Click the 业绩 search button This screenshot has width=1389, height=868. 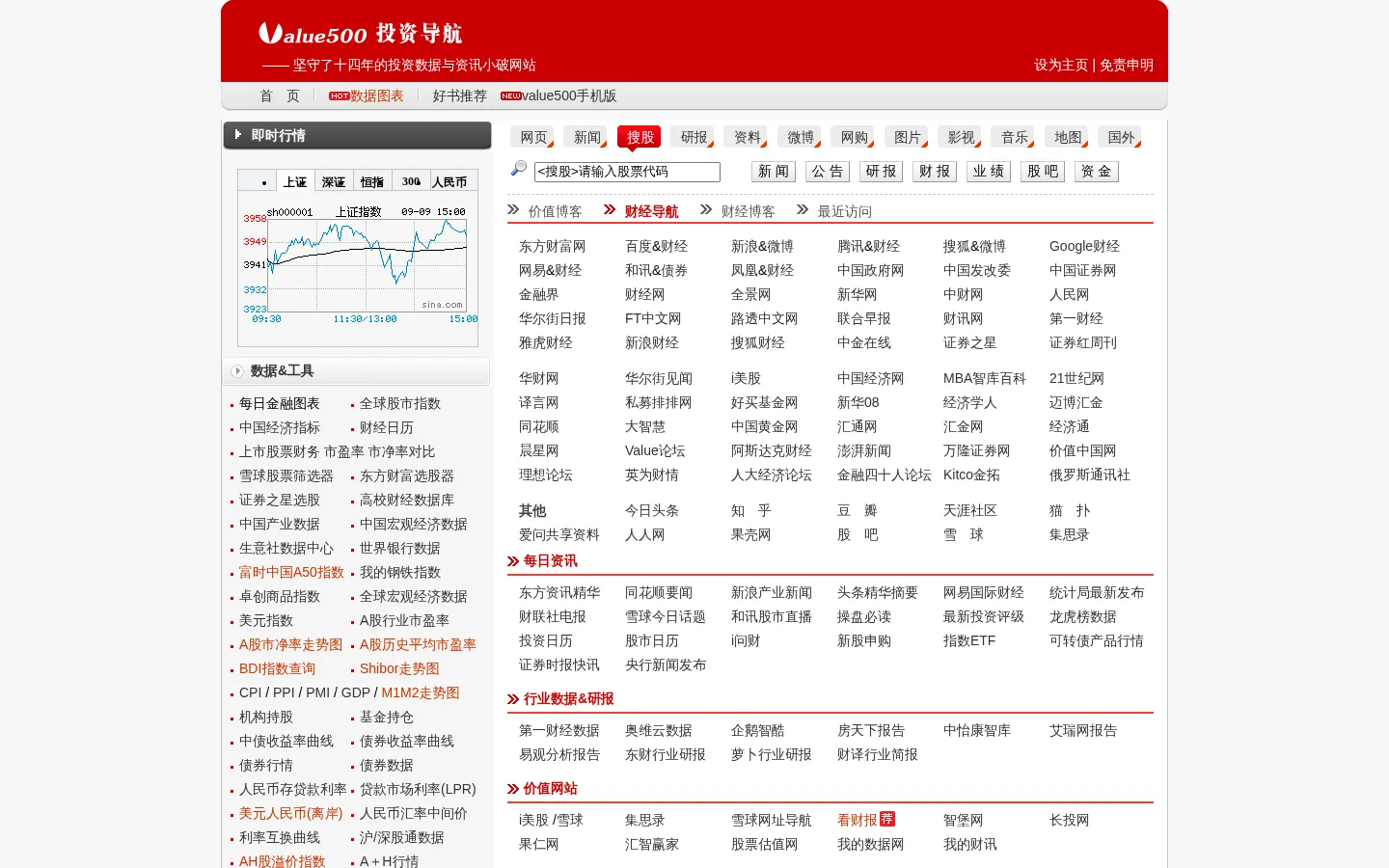click(989, 172)
